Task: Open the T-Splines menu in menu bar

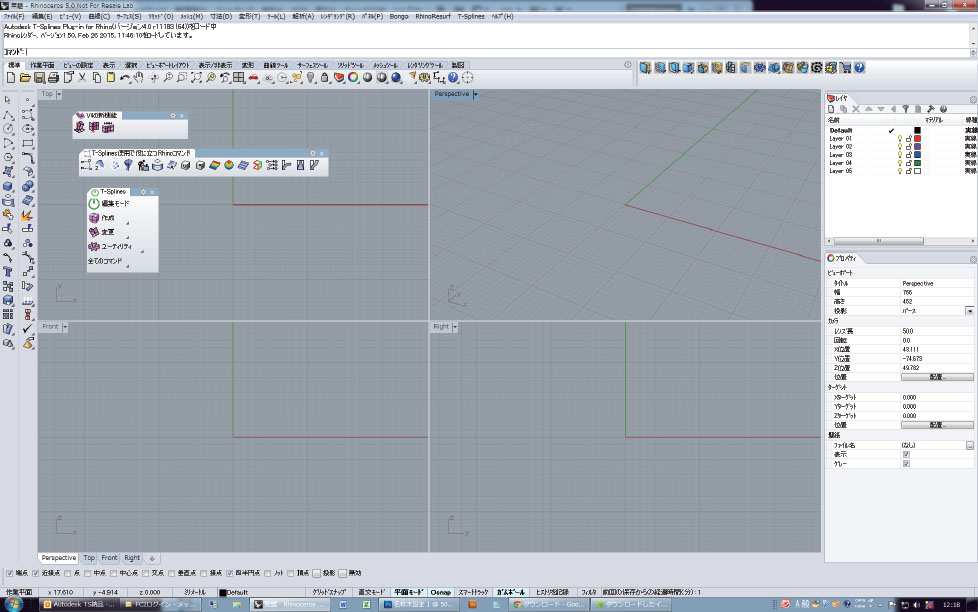Action: tap(471, 16)
